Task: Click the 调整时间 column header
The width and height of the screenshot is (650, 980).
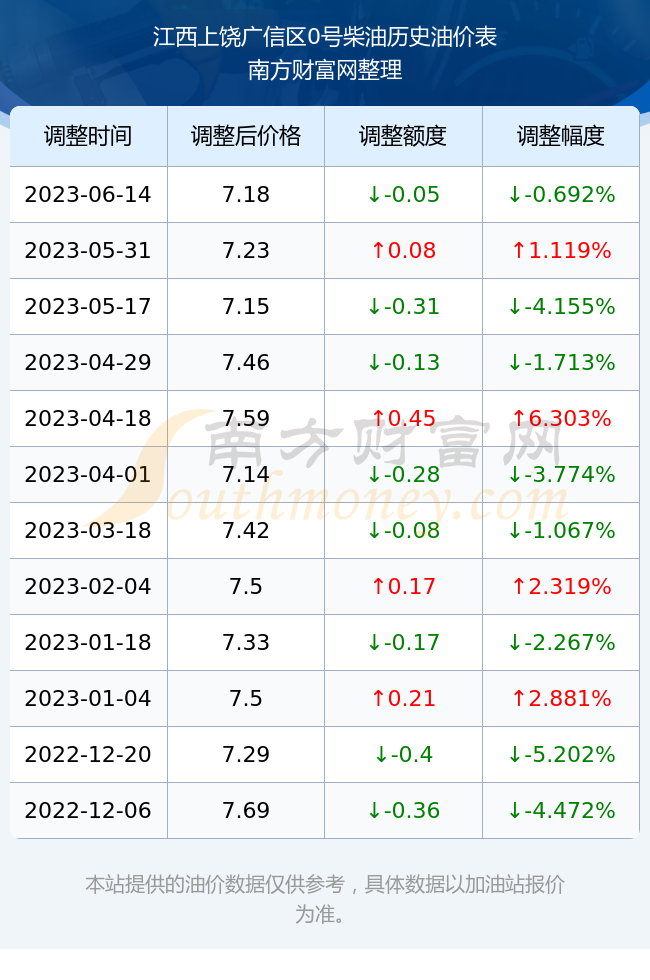Action: point(88,136)
